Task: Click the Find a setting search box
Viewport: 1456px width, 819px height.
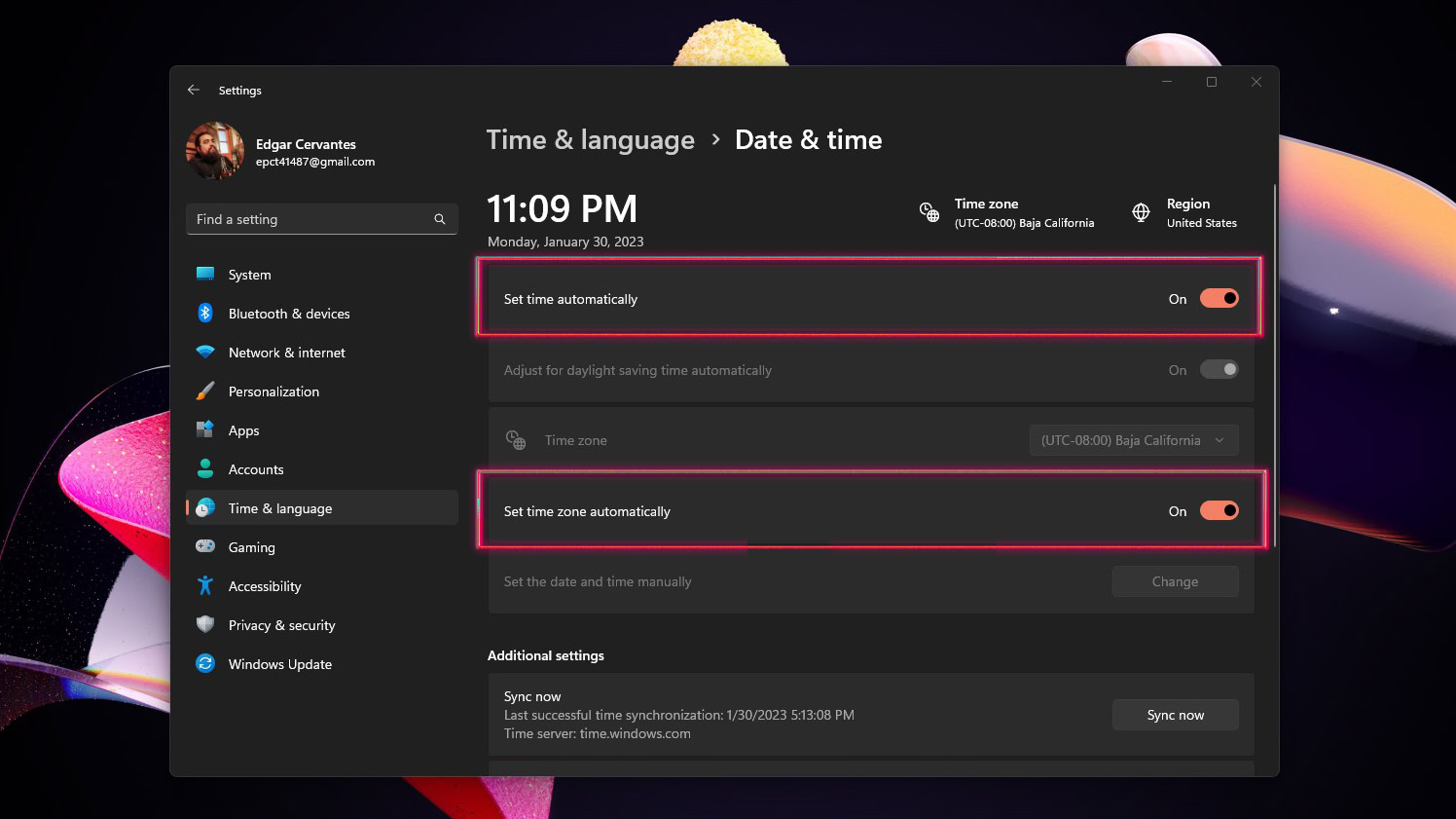Action: tap(311, 219)
